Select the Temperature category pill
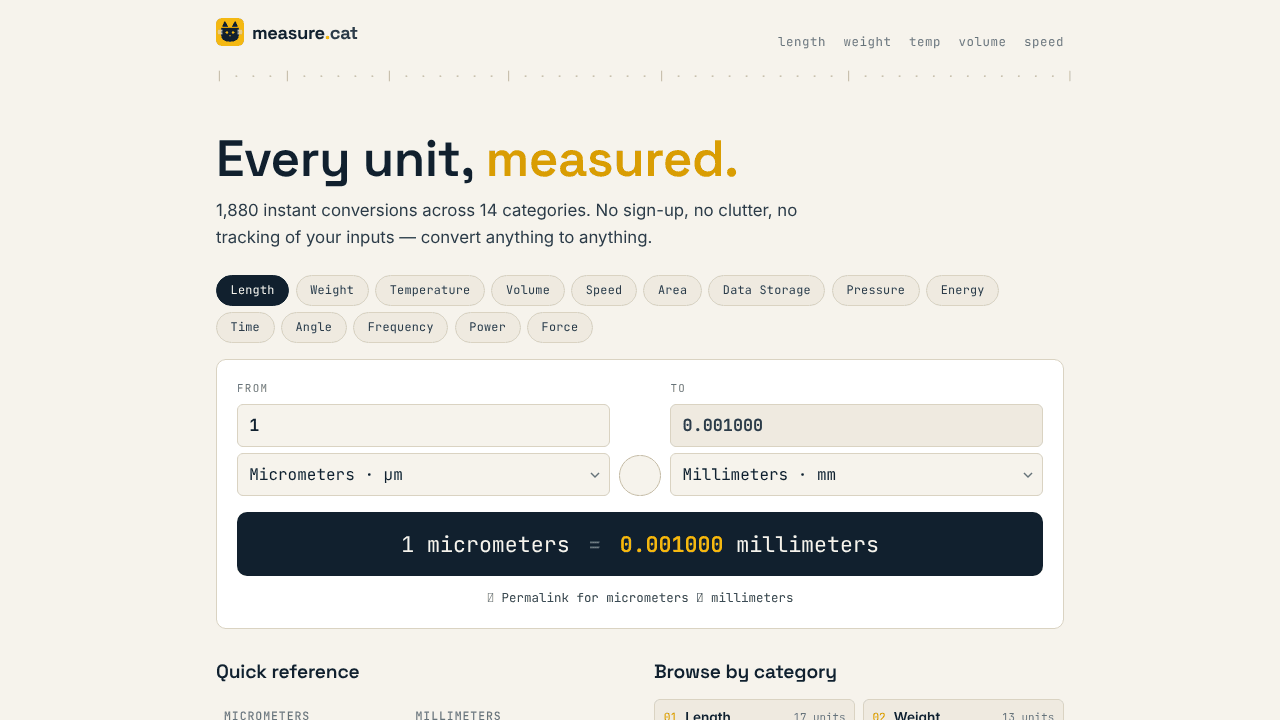 click(x=430, y=290)
